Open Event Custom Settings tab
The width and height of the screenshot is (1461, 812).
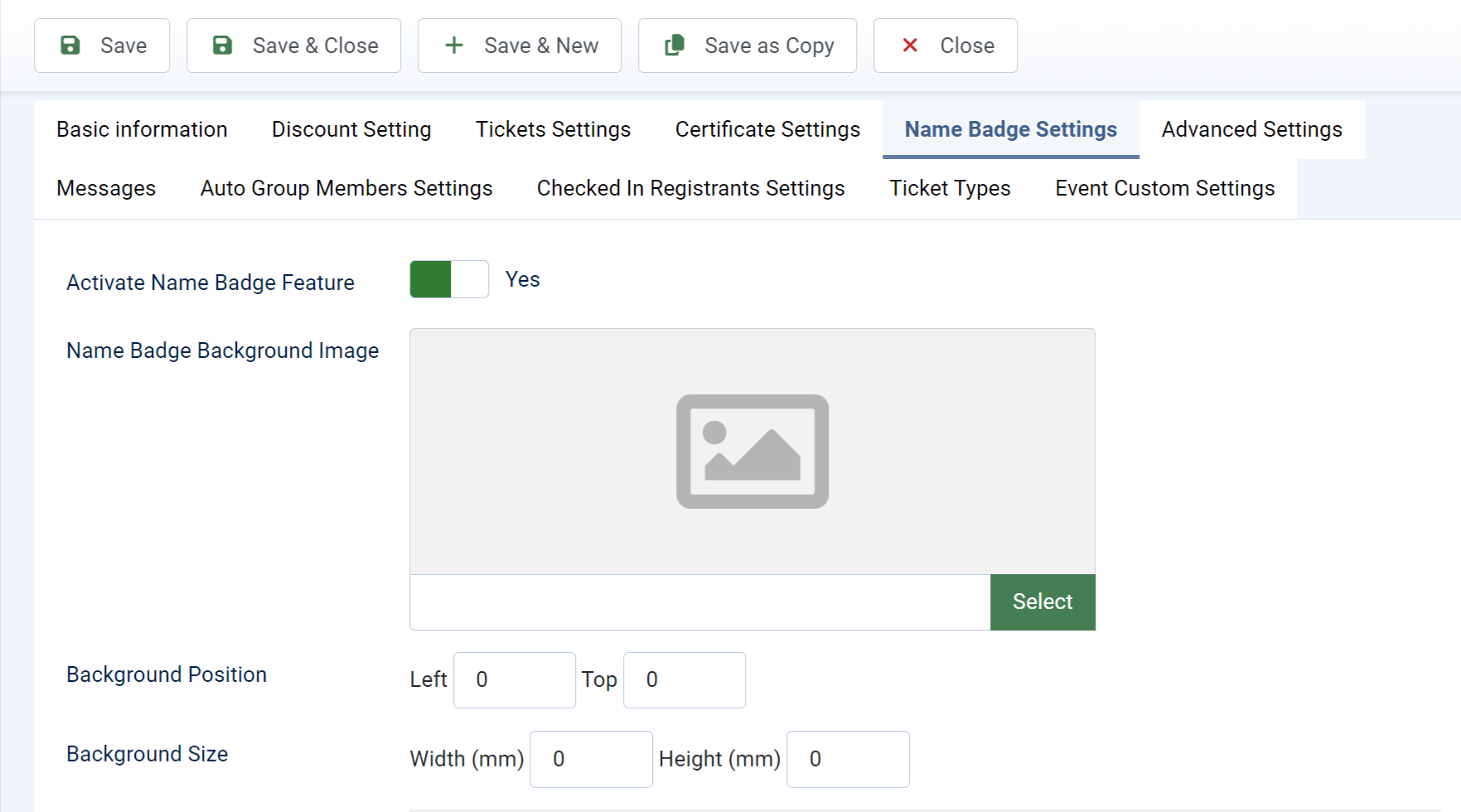(1164, 188)
